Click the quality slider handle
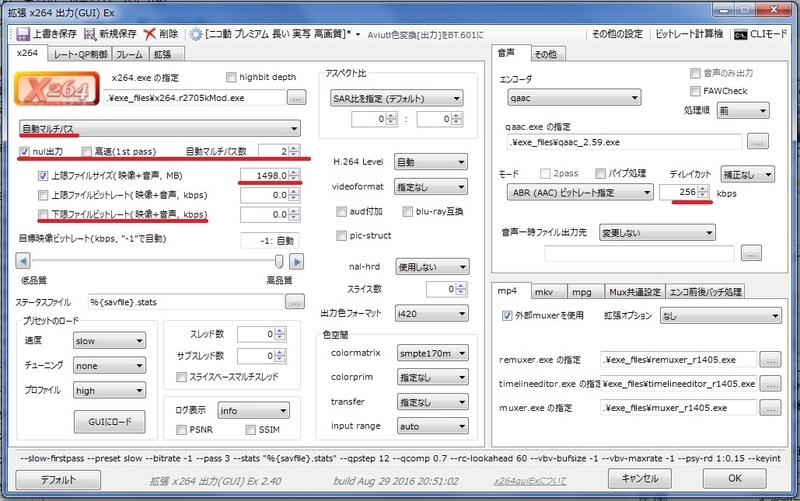The image size is (800, 501). 279,261
